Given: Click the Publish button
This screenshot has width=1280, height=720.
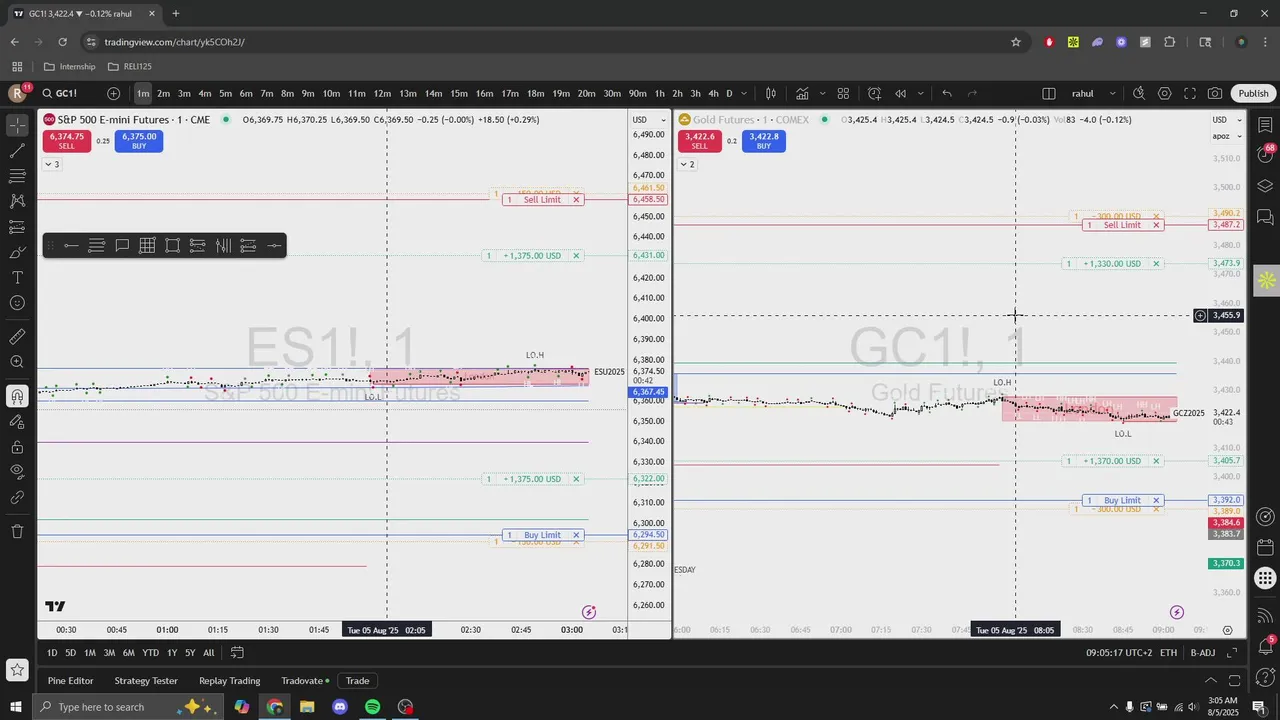Looking at the screenshot, I should pos(1253,93).
